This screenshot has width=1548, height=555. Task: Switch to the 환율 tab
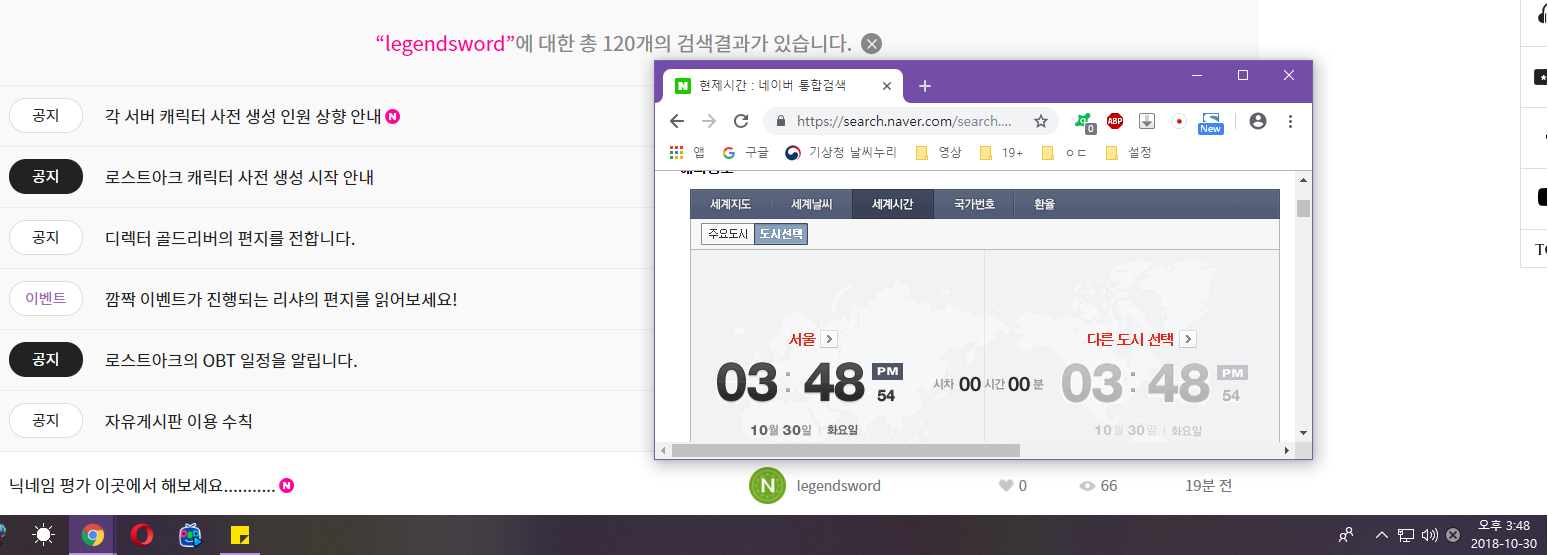(x=1044, y=204)
